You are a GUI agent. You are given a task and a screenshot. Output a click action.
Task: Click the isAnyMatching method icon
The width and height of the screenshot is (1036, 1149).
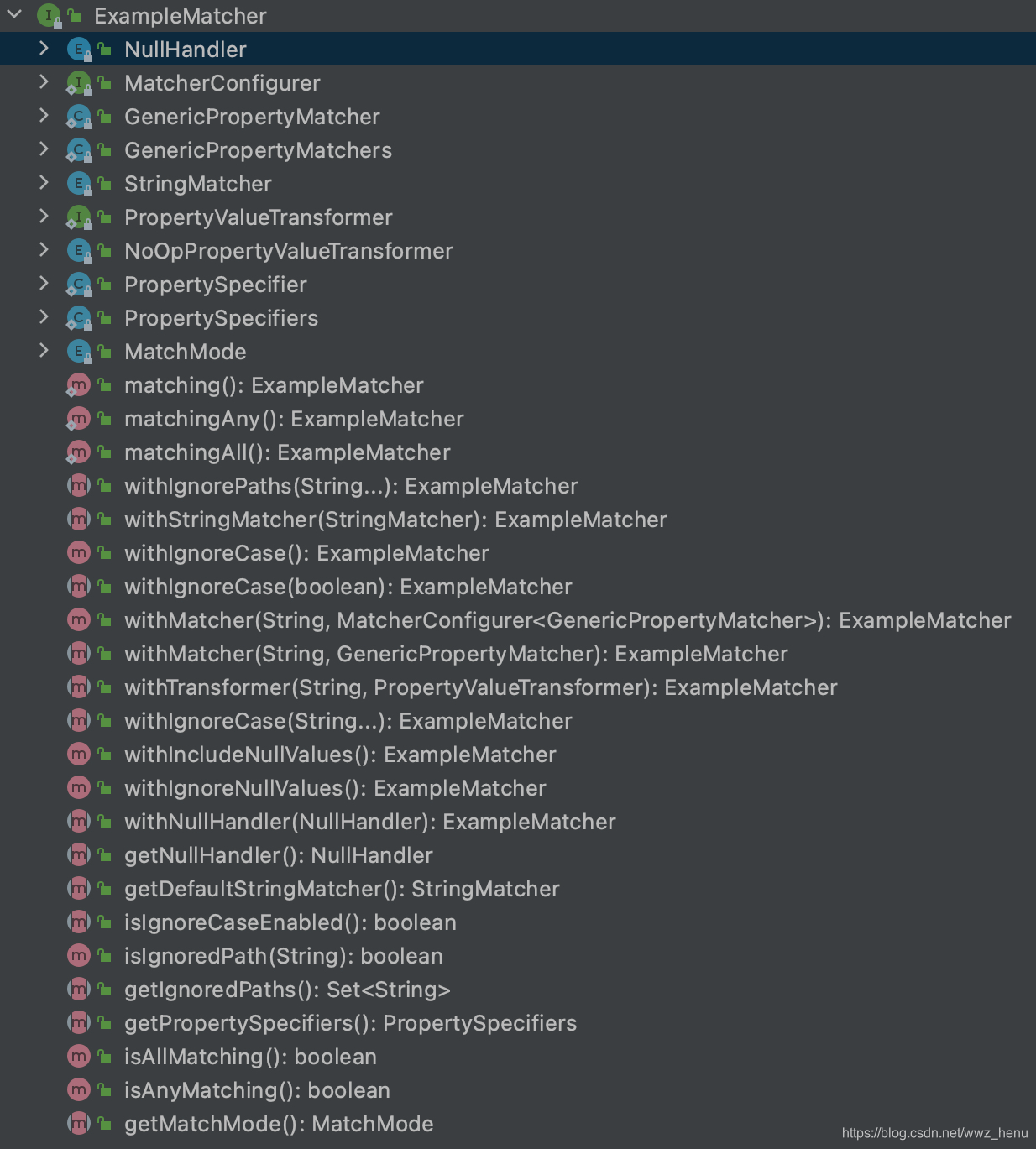(79, 1089)
